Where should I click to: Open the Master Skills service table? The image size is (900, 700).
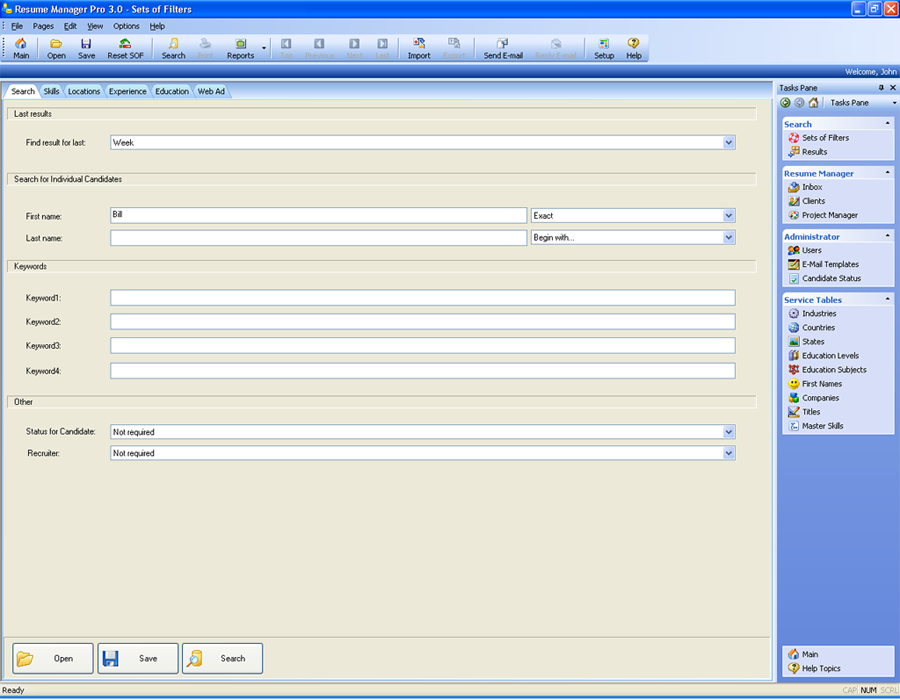pyautogui.click(x=816, y=426)
